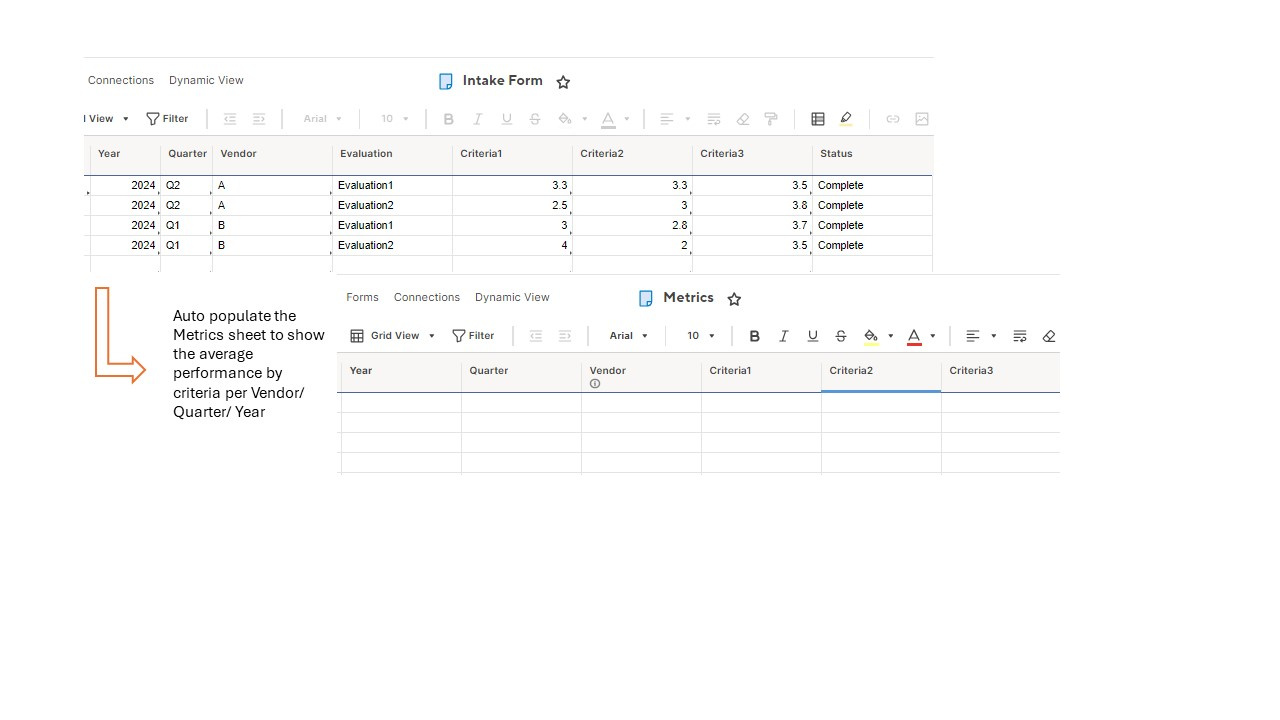Click fill color bucket in Intake Form toolbar
The image size is (1280, 720).
tap(565, 119)
